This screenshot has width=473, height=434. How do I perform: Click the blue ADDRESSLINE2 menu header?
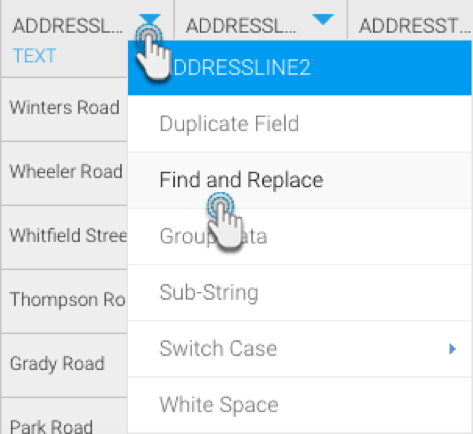click(x=300, y=68)
